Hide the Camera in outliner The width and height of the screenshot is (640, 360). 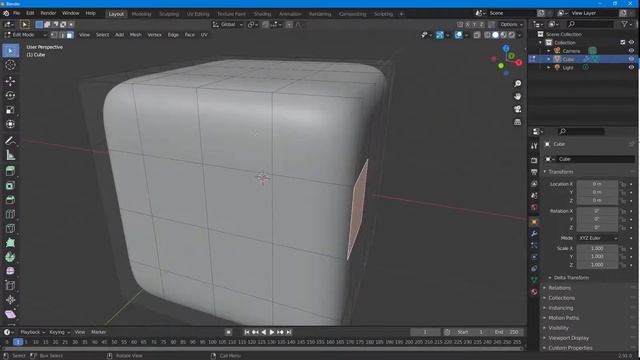tap(631, 51)
